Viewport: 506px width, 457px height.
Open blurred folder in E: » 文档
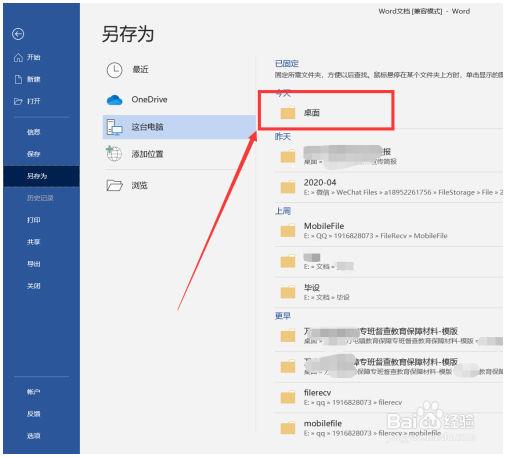coord(389,262)
